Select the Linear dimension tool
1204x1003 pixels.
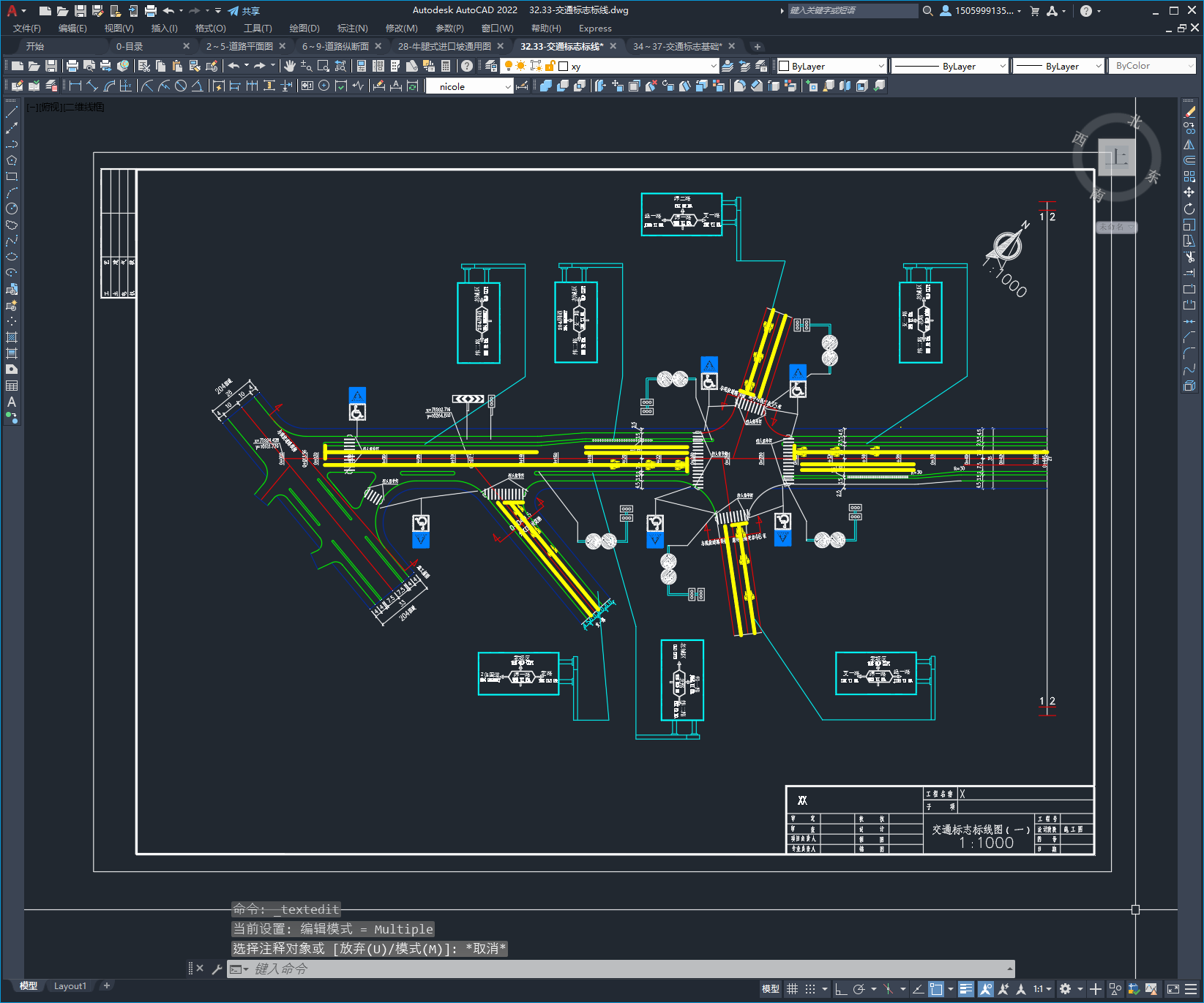click(75, 86)
